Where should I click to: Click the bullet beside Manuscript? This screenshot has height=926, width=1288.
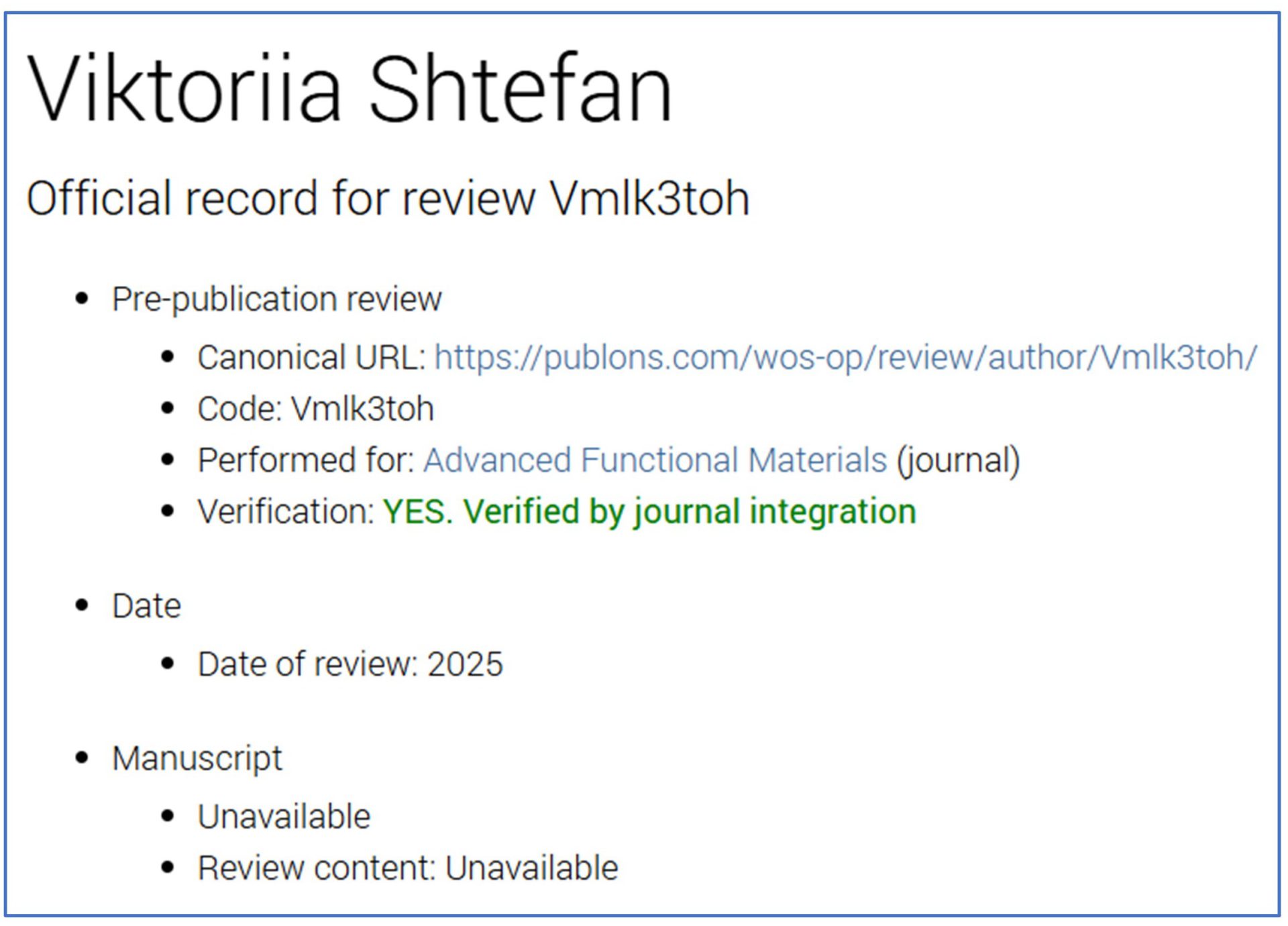point(82,759)
